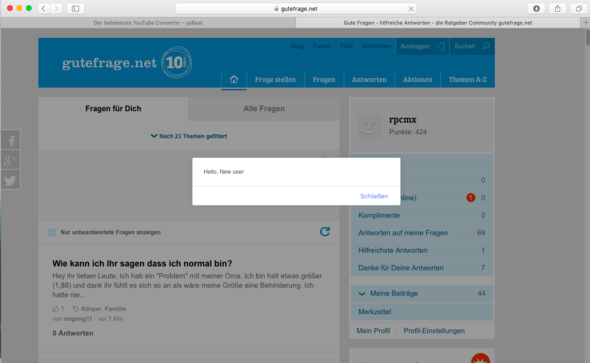The height and width of the screenshot is (363, 590).
Task: Open Hilfreichste Antworten link
Action: point(393,250)
